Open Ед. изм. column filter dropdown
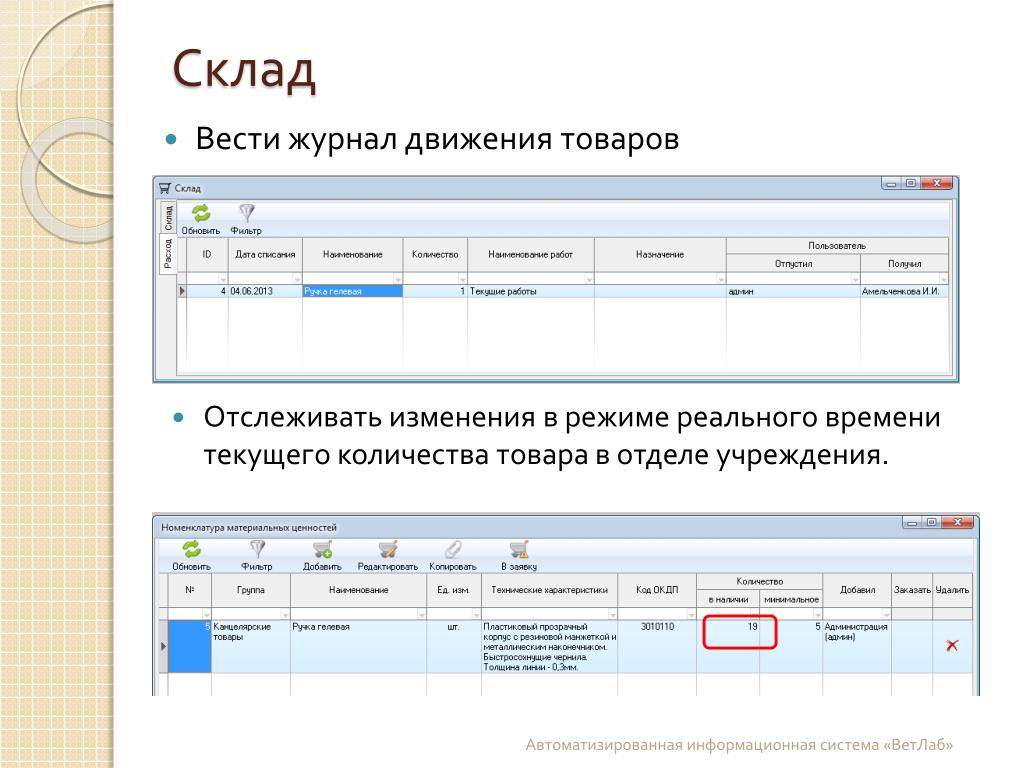This screenshot has width=1024, height=768. [x=476, y=615]
